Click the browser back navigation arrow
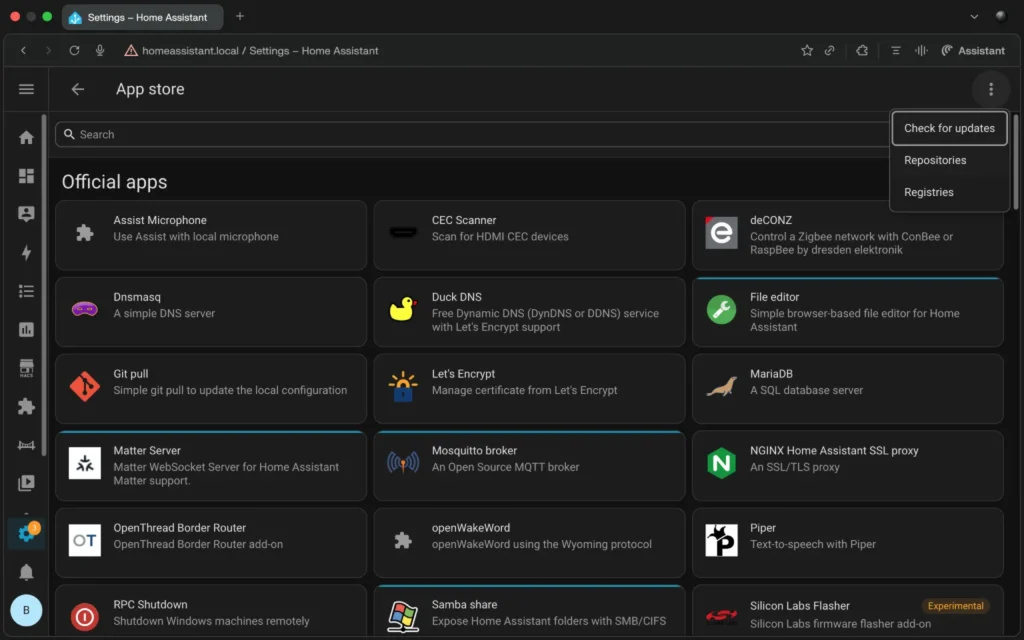This screenshot has height=640, width=1024. click(x=24, y=50)
